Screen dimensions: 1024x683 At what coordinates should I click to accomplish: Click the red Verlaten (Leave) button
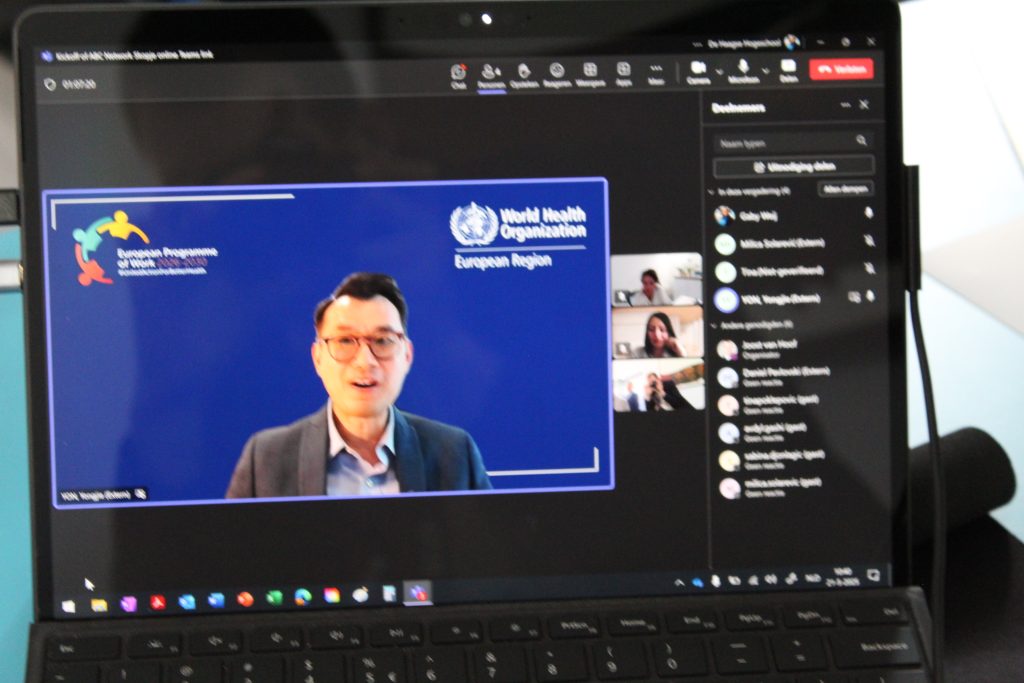click(x=842, y=69)
